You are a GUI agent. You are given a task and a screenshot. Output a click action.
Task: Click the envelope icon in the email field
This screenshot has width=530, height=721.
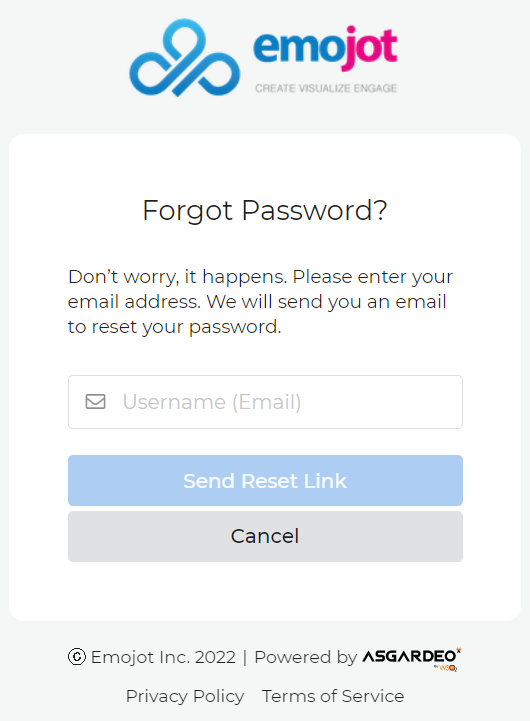[96, 401]
